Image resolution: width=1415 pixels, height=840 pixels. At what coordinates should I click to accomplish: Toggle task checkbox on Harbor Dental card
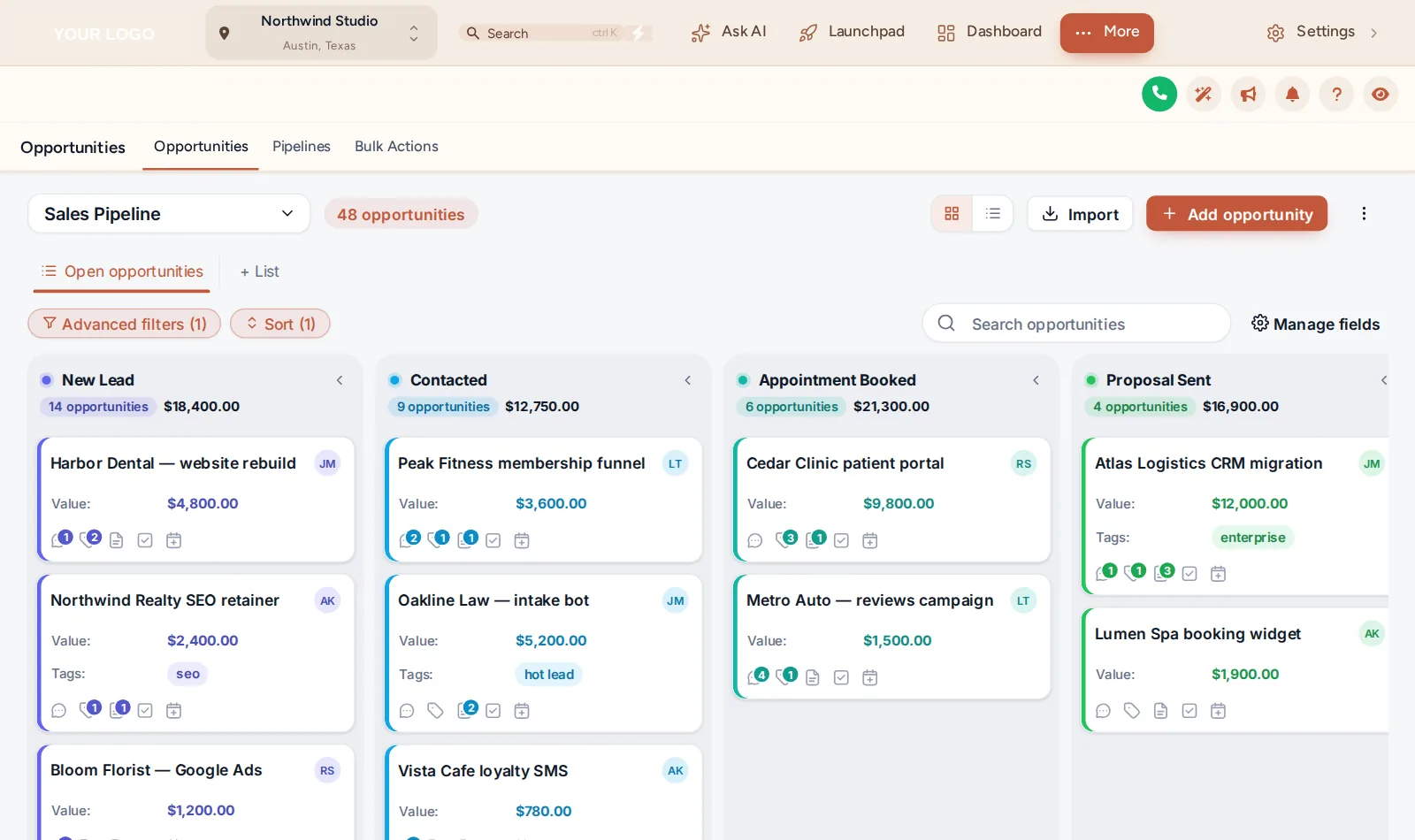[x=146, y=540]
